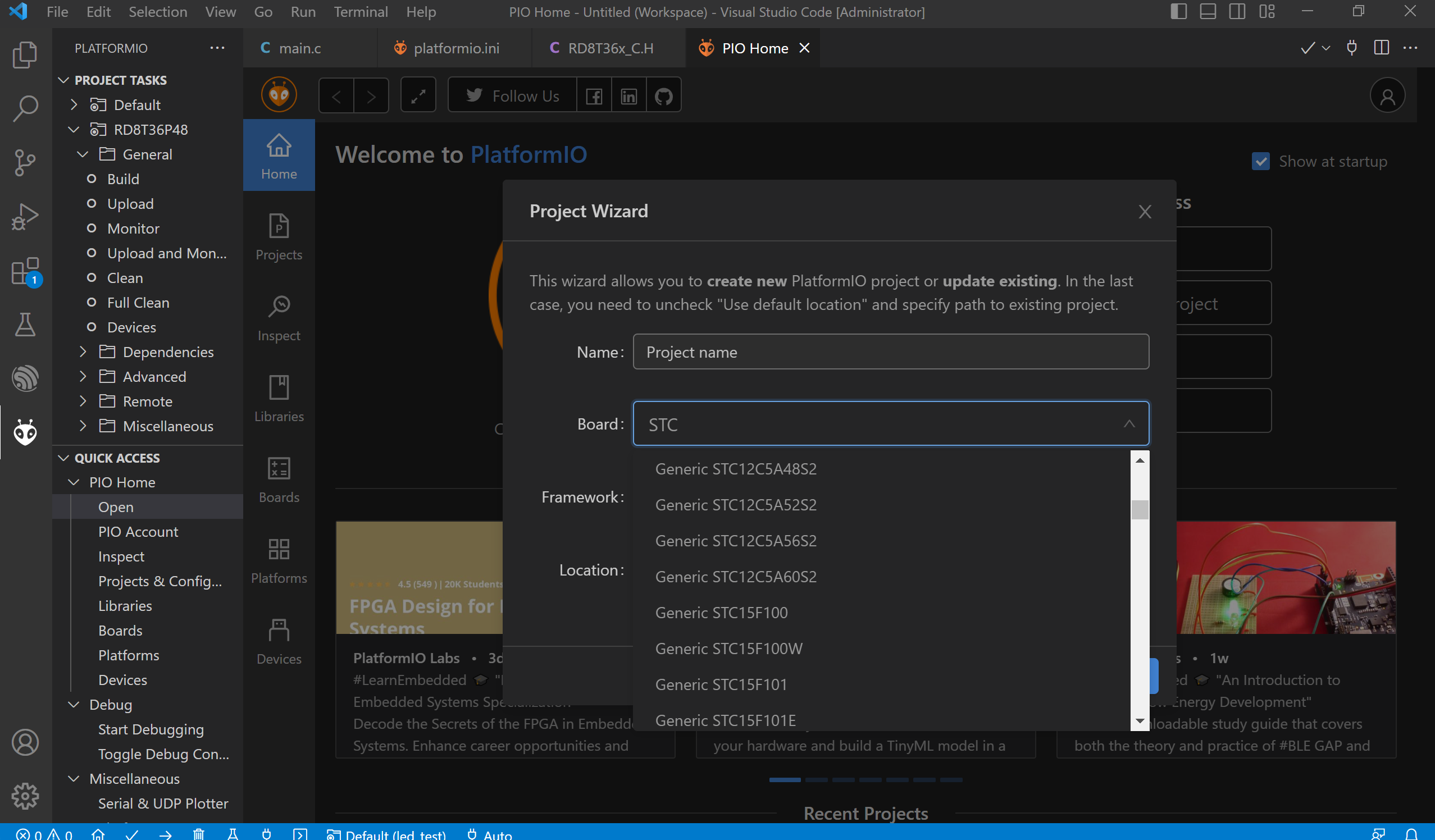This screenshot has width=1435, height=840.
Task: Go to Libraries in PIO sidebar
Action: (x=279, y=398)
